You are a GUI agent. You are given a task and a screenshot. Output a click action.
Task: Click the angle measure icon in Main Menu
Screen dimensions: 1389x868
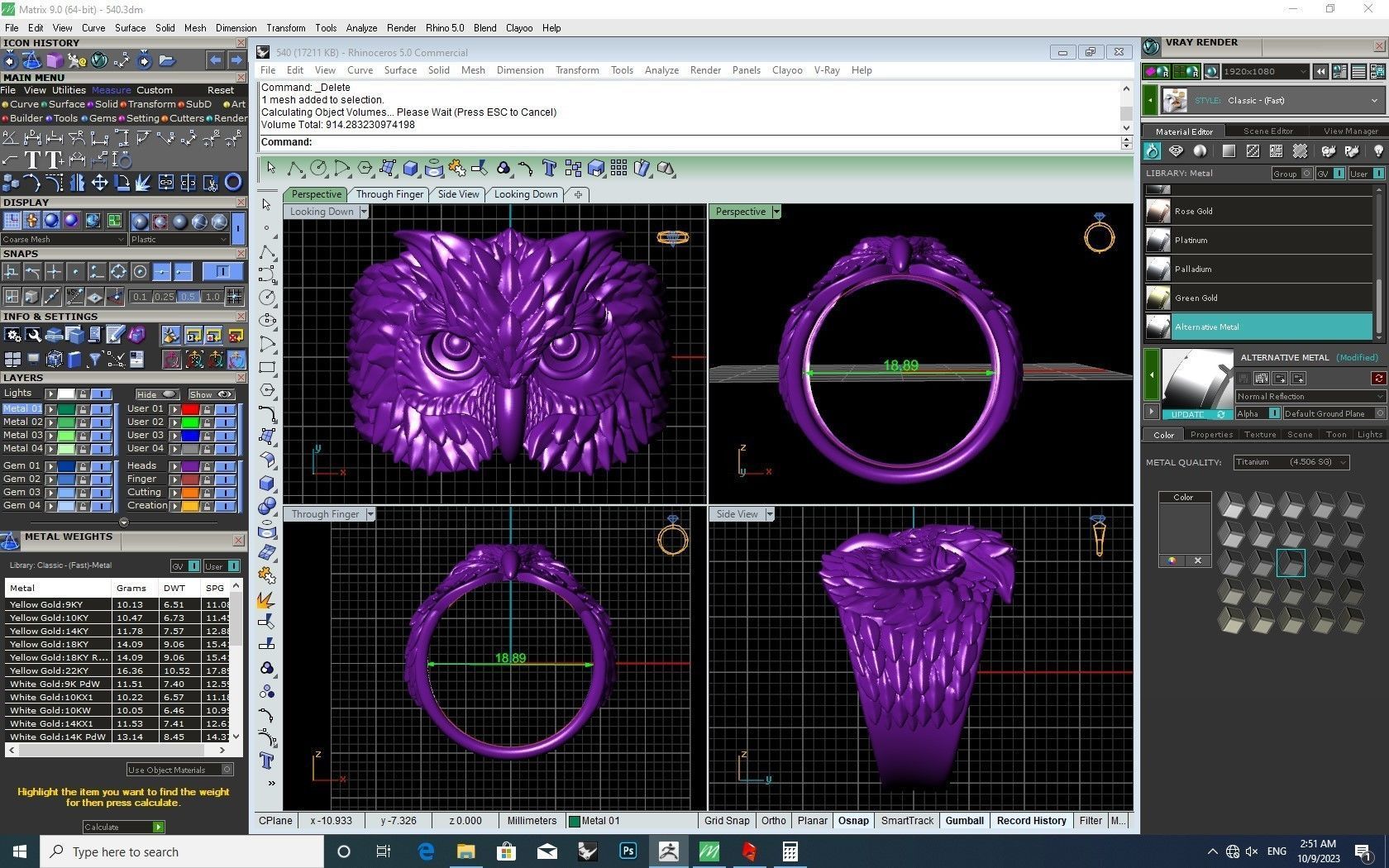tap(10, 138)
